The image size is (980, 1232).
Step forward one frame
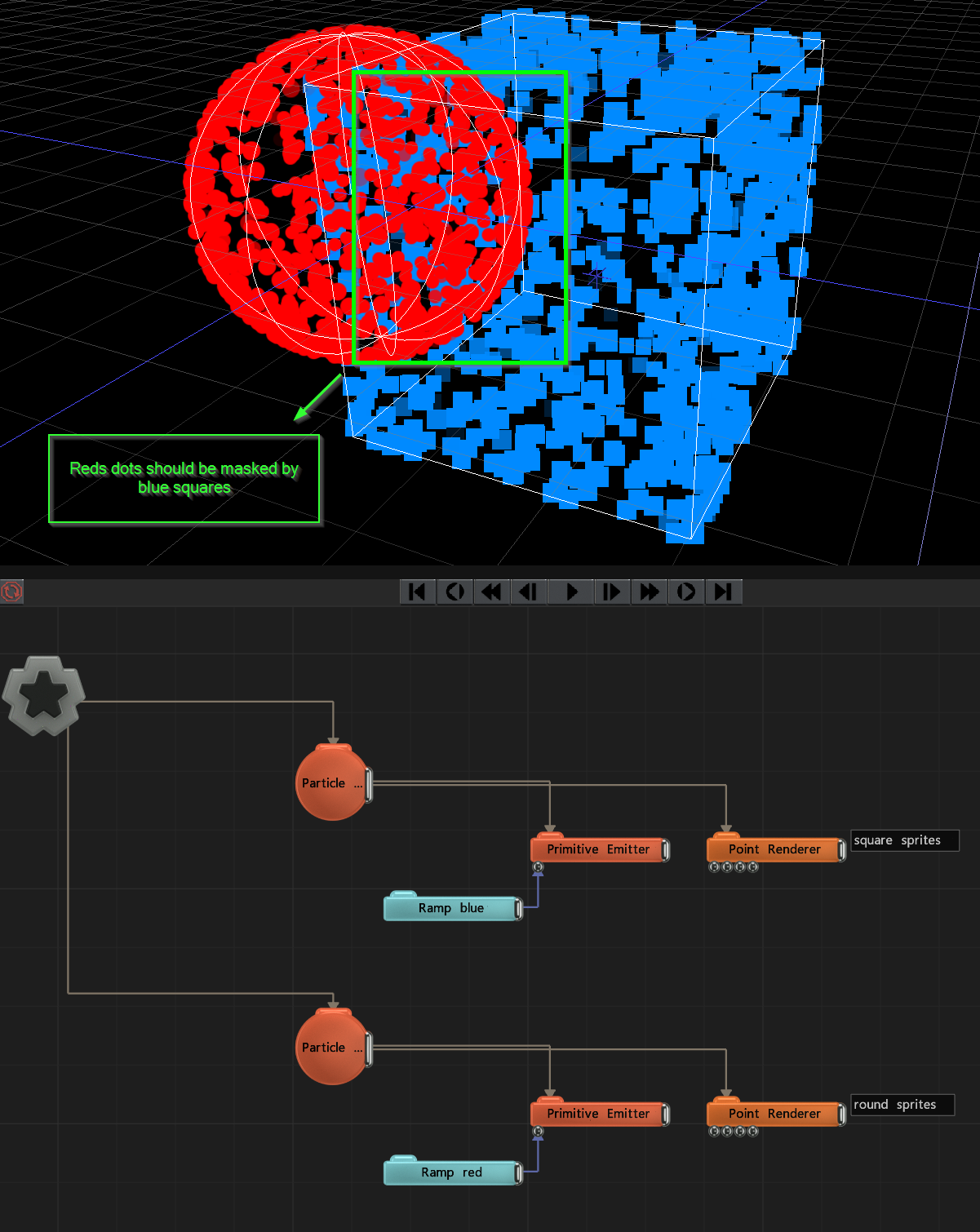click(x=611, y=592)
